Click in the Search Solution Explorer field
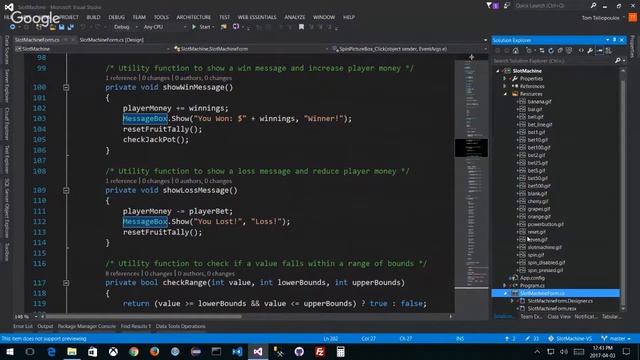 pos(553,60)
